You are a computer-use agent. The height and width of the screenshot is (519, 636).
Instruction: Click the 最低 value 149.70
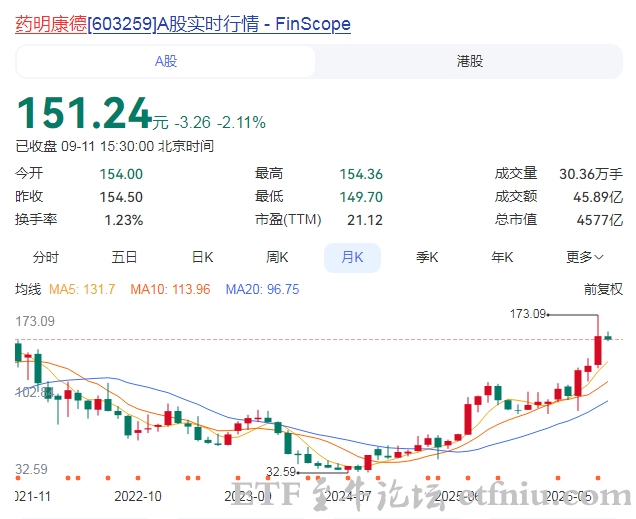[x=361, y=197]
